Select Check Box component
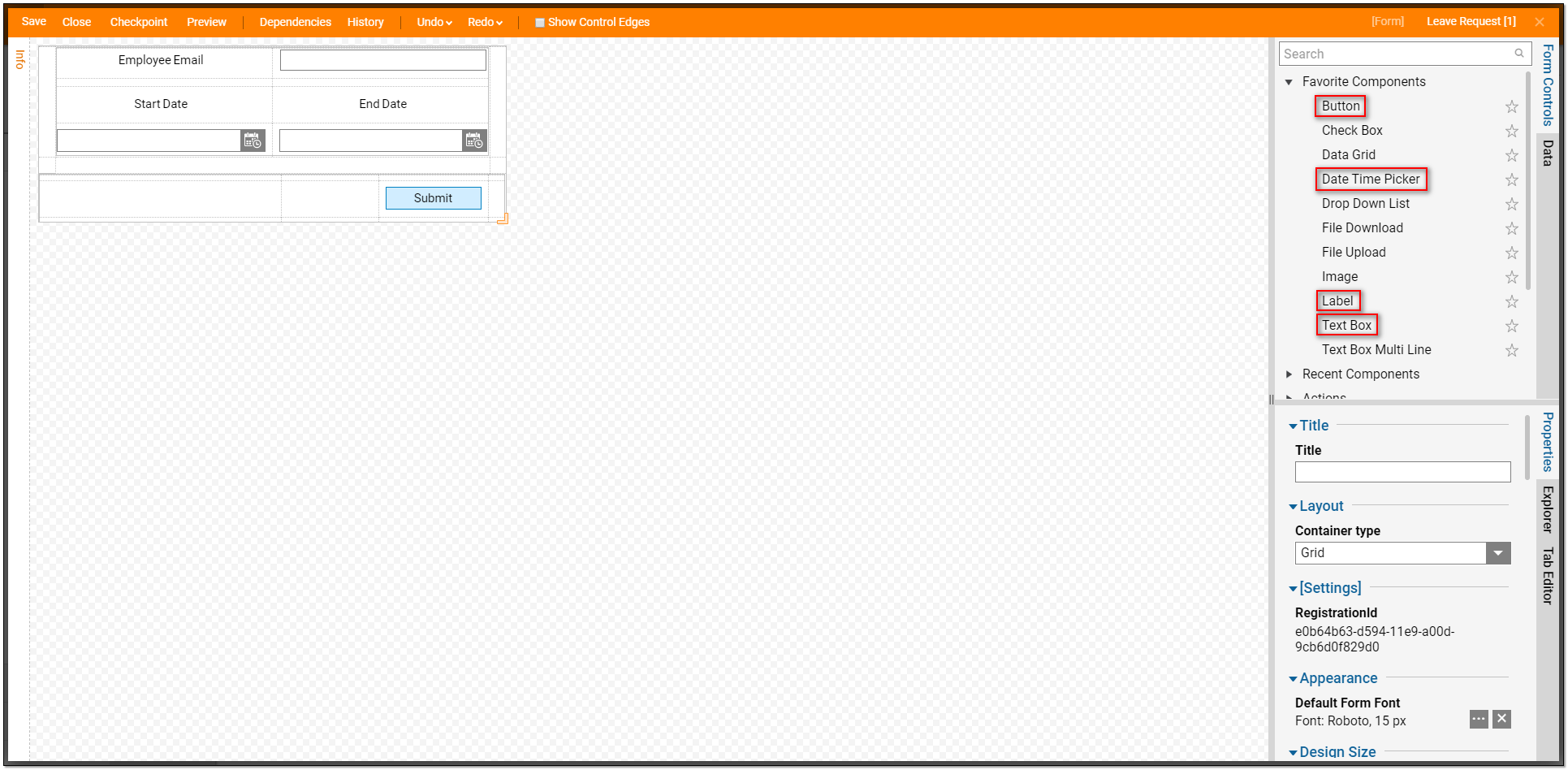Viewport: 1568px width, 770px height. pyautogui.click(x=1352, y=131)
